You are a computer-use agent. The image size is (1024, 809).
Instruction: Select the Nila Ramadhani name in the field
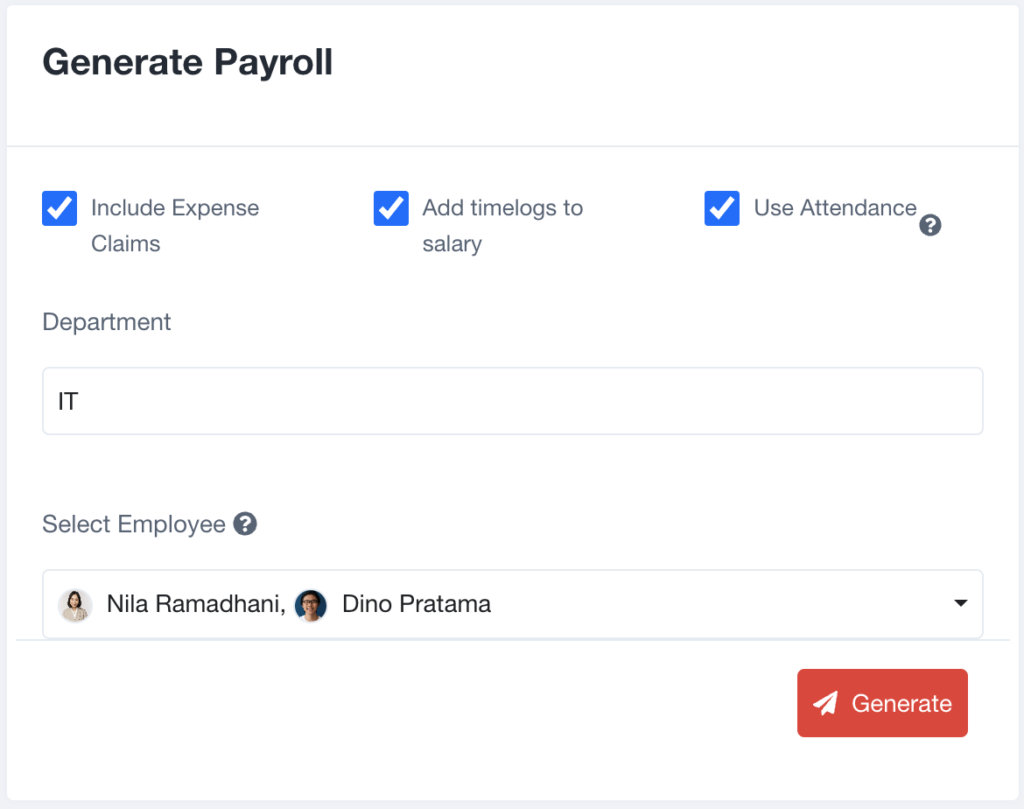click(x=196, y=604)
